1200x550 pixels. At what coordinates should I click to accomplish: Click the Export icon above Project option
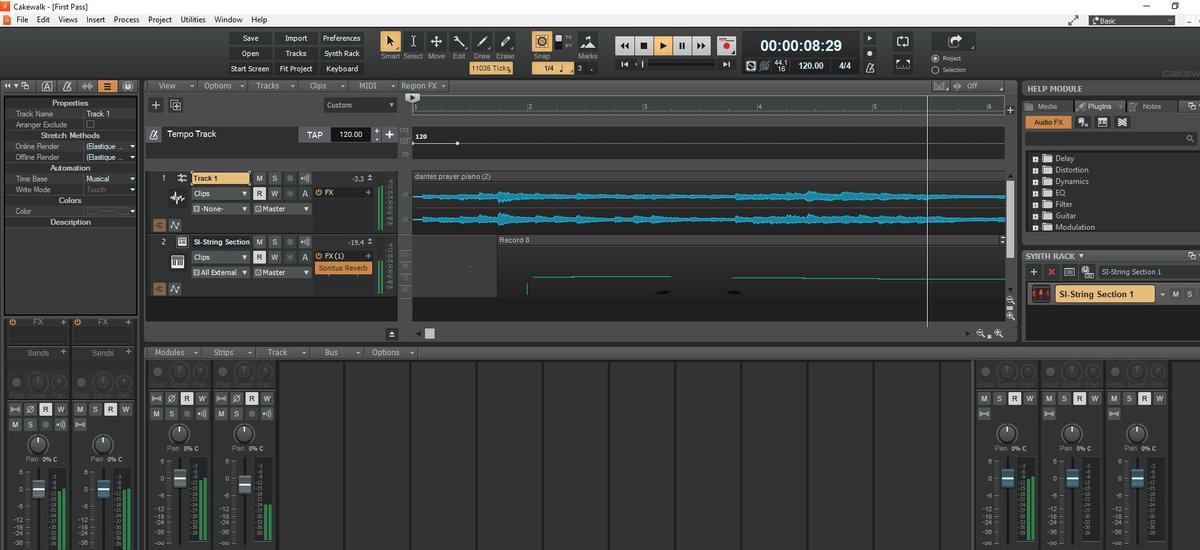point(955,41)
